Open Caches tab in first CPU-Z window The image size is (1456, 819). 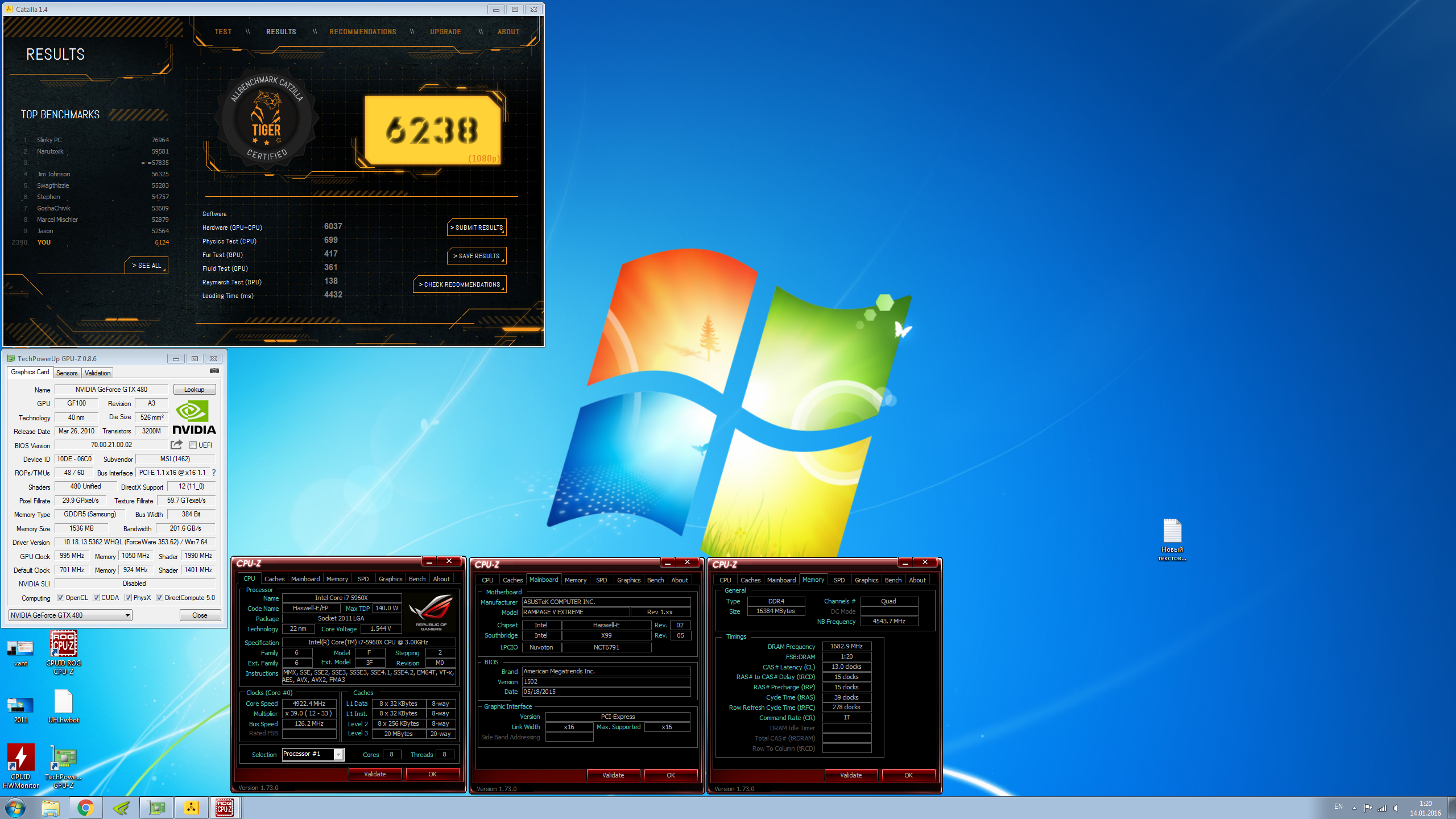point(274,579)
